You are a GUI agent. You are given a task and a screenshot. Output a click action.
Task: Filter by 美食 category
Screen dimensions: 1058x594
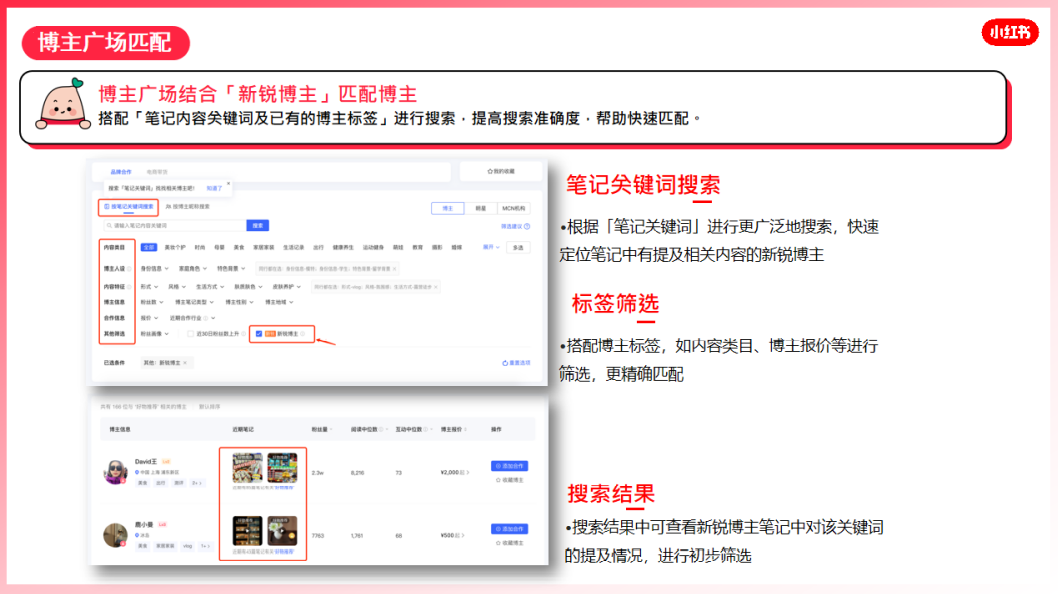tap(239, 247)
